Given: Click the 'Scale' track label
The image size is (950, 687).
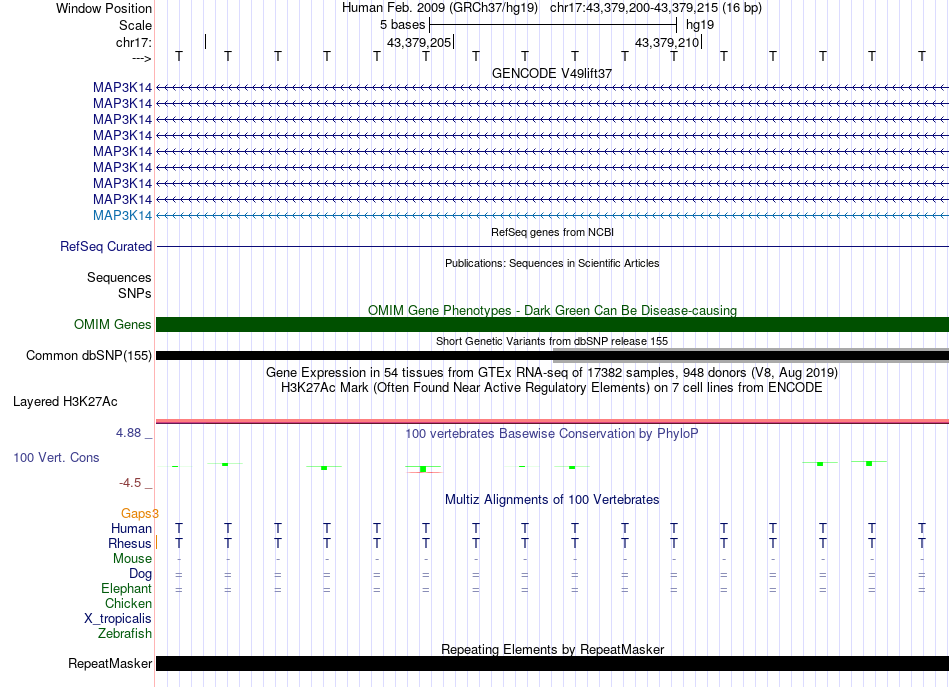Looking at the screenshot, I should pyautogui.click(x=135, y=25).
